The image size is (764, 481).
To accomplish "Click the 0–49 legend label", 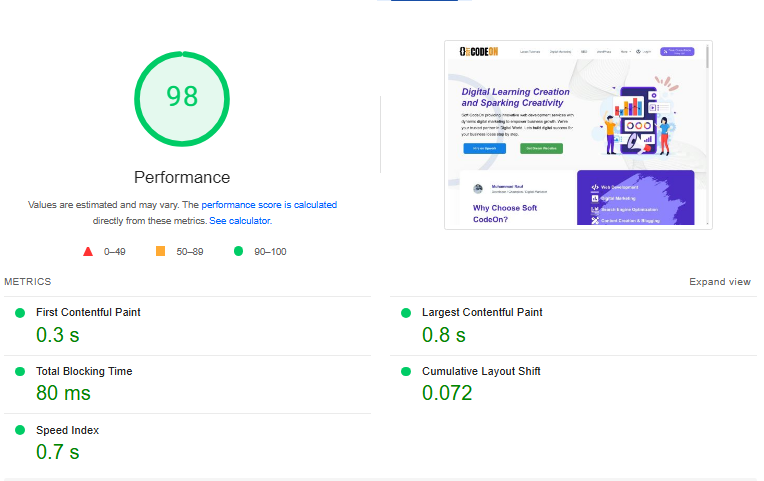I will pos(115,252).
